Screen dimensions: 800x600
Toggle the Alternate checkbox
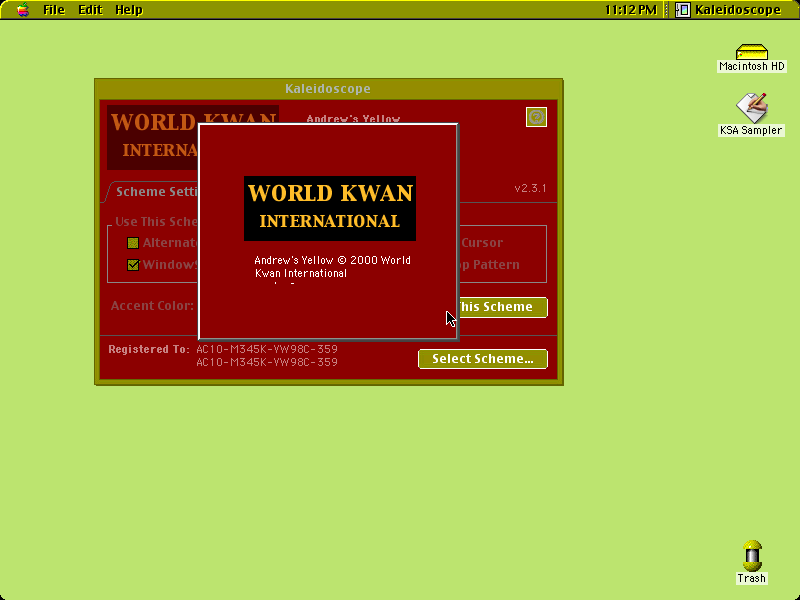pos(133,243)
